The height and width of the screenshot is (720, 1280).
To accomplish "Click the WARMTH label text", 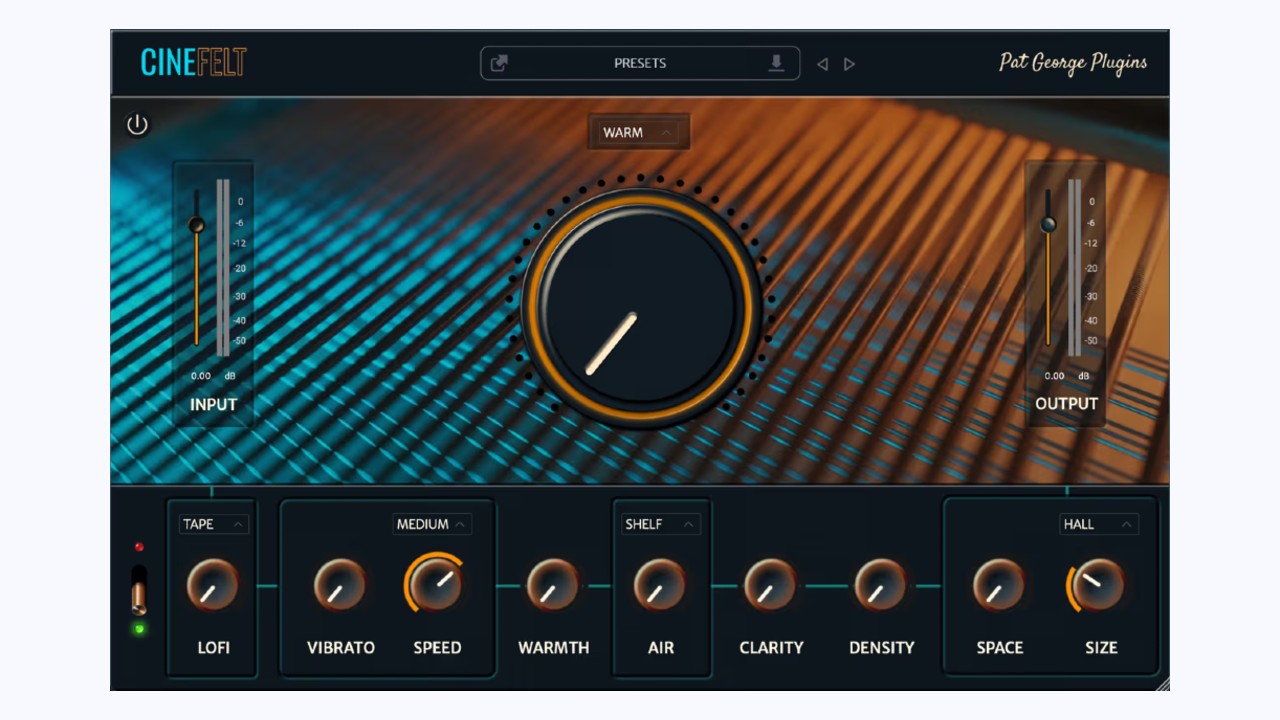I will coord(554,648).
